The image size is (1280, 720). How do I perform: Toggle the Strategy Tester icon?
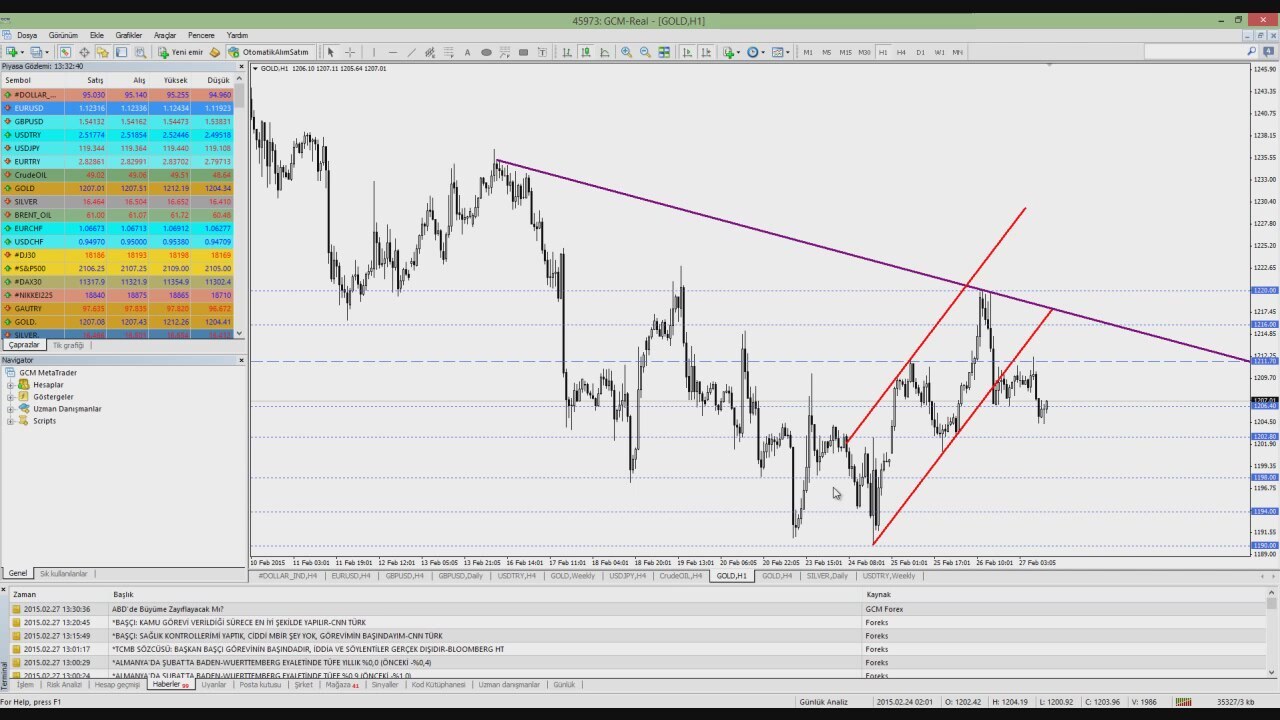tap(140, 52)
